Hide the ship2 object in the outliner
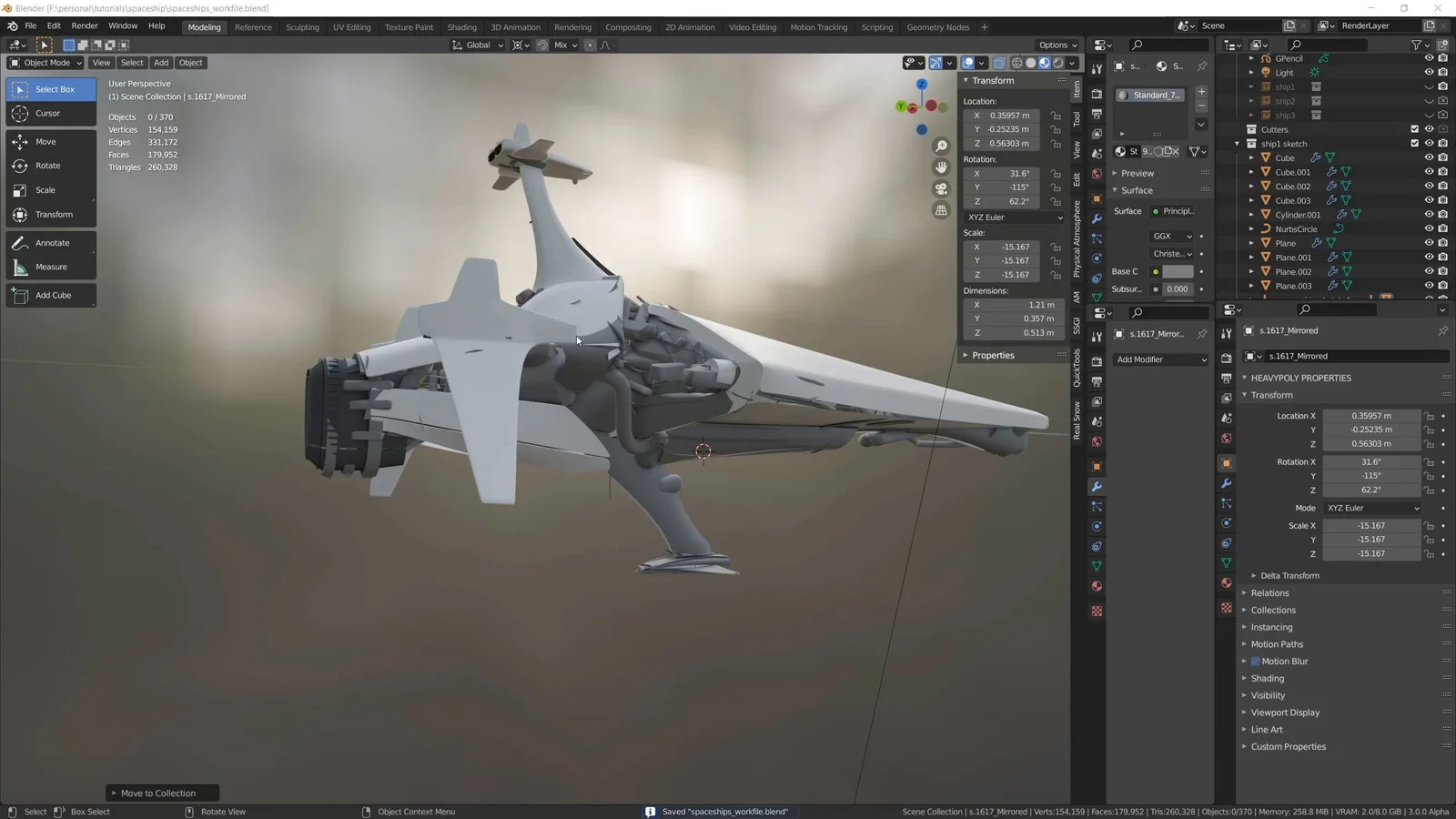1456x819 pixels. (1427, 101)
